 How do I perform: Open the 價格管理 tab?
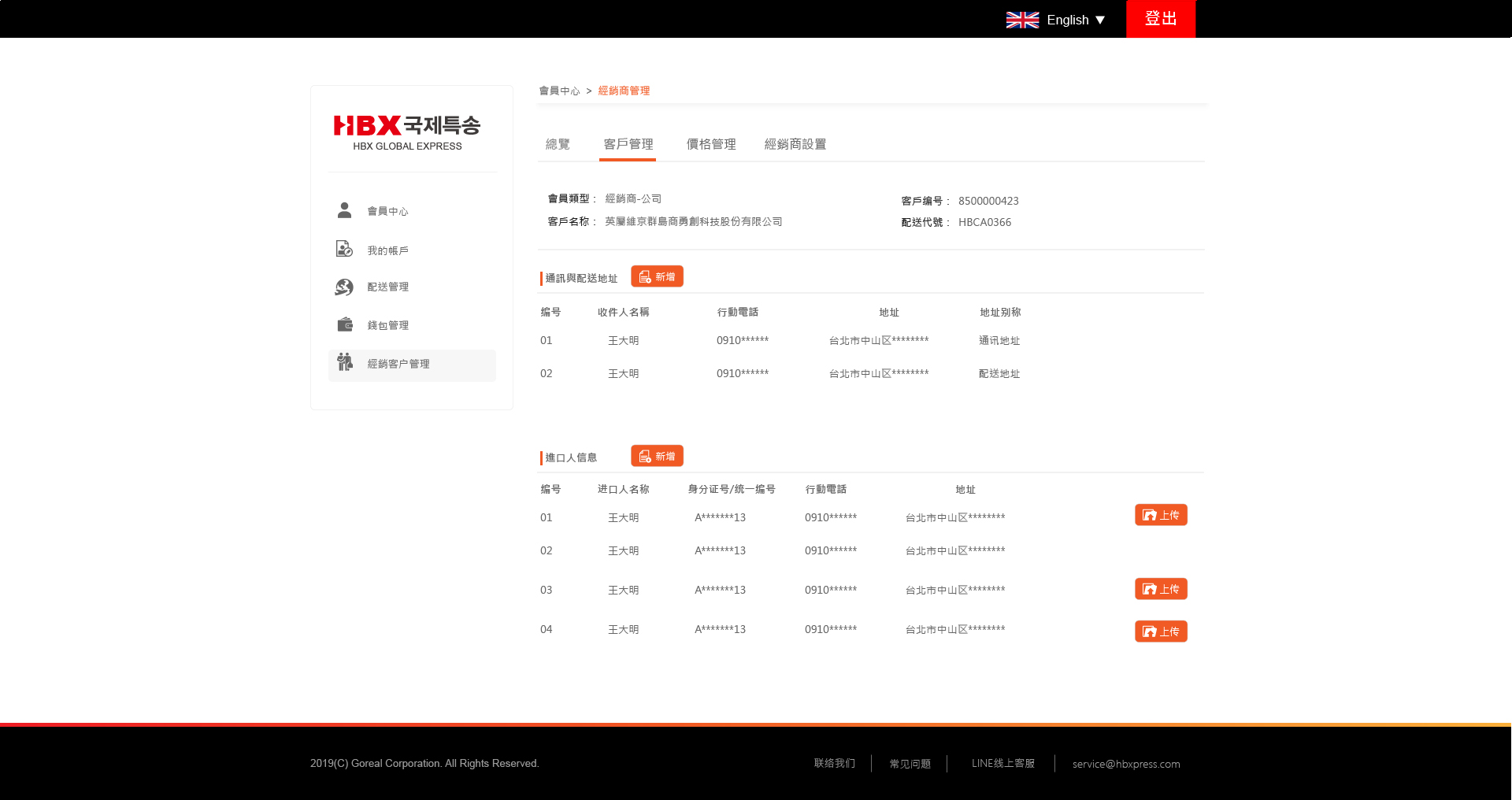[x=710, y=144]
